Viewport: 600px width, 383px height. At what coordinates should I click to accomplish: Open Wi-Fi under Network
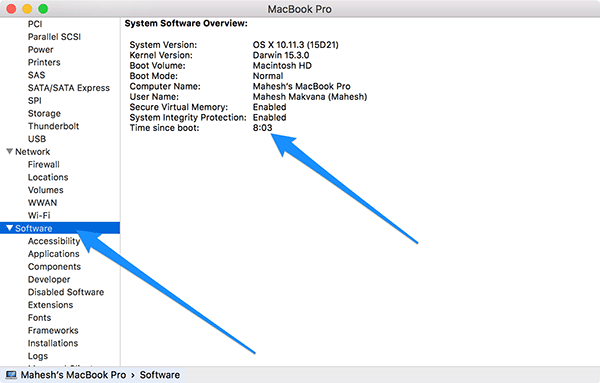click(39, 215)
